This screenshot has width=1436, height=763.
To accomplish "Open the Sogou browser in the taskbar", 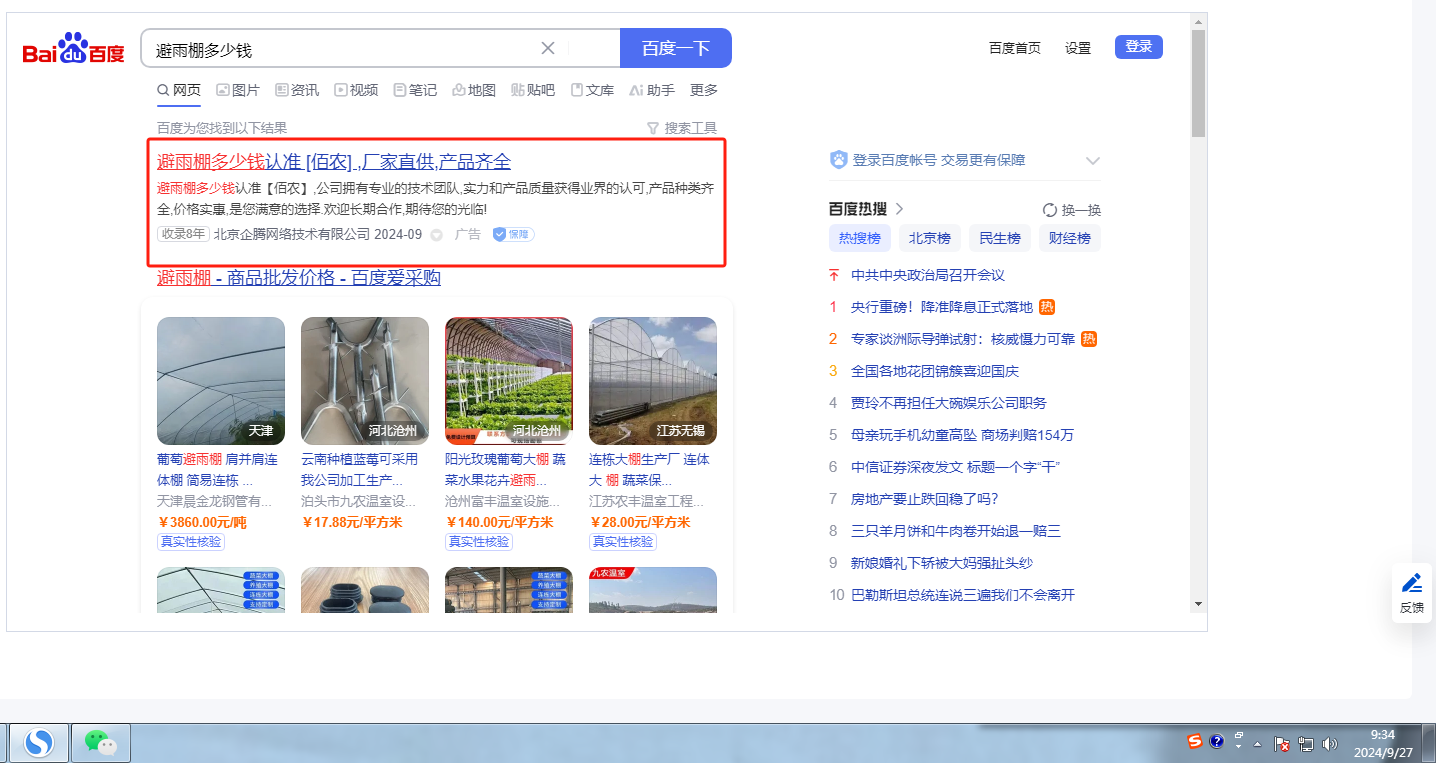I will [40, 742].
